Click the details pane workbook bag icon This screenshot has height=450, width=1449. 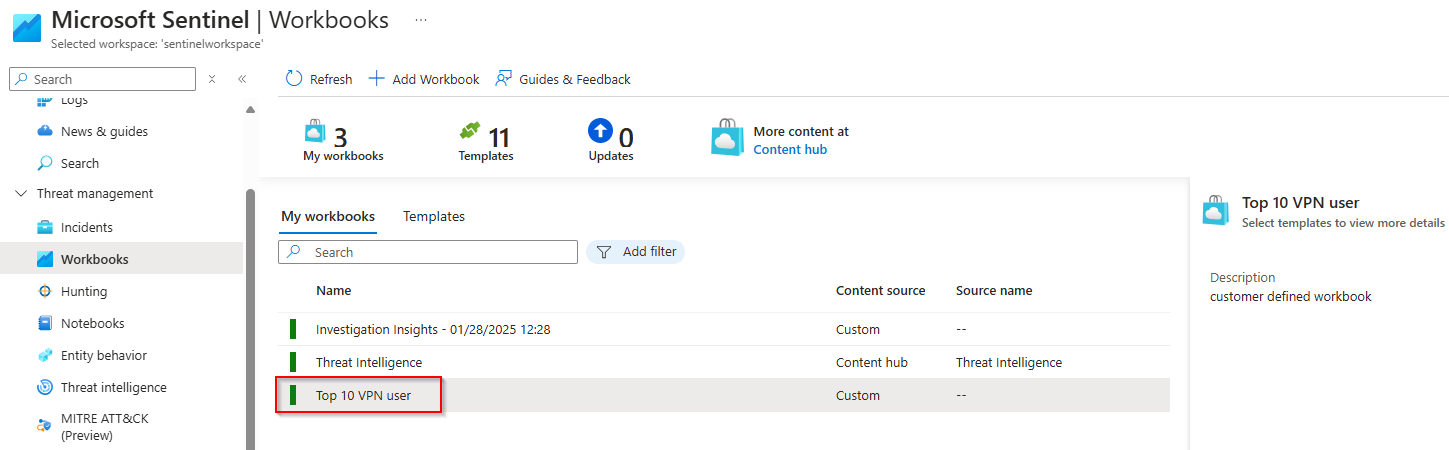click(1216, 210)
